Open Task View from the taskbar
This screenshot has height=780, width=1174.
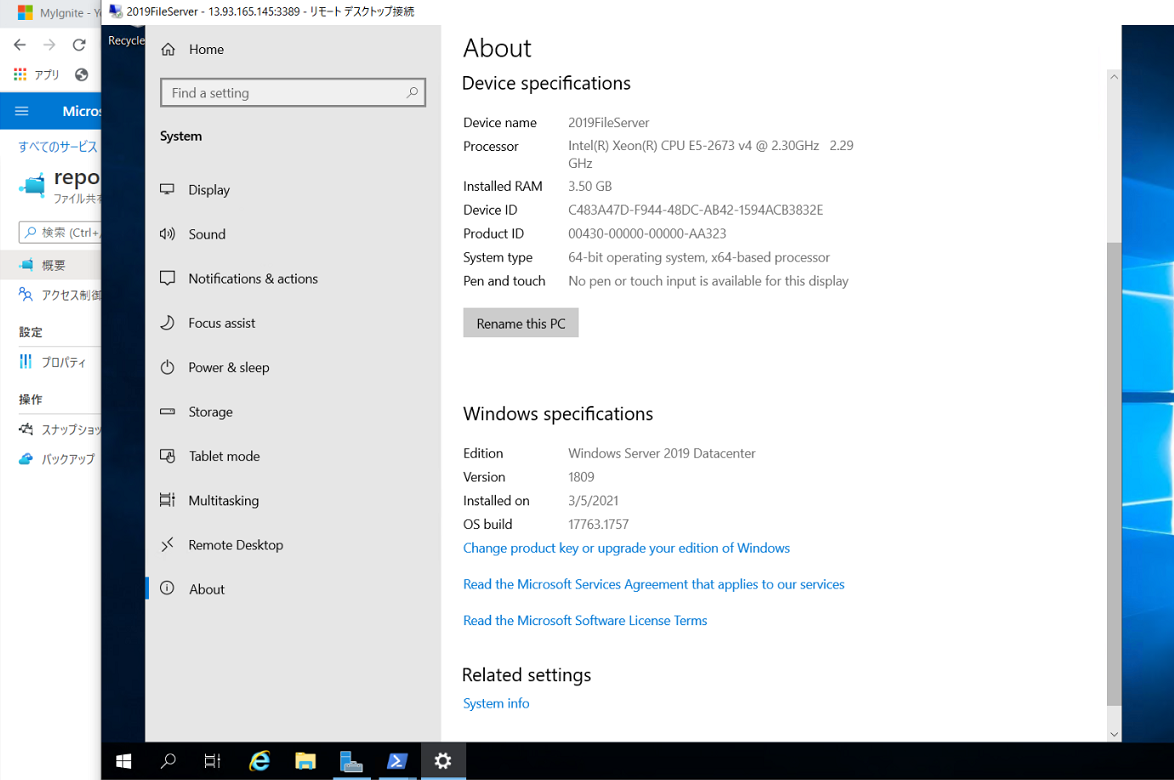(x=212, y=761)
